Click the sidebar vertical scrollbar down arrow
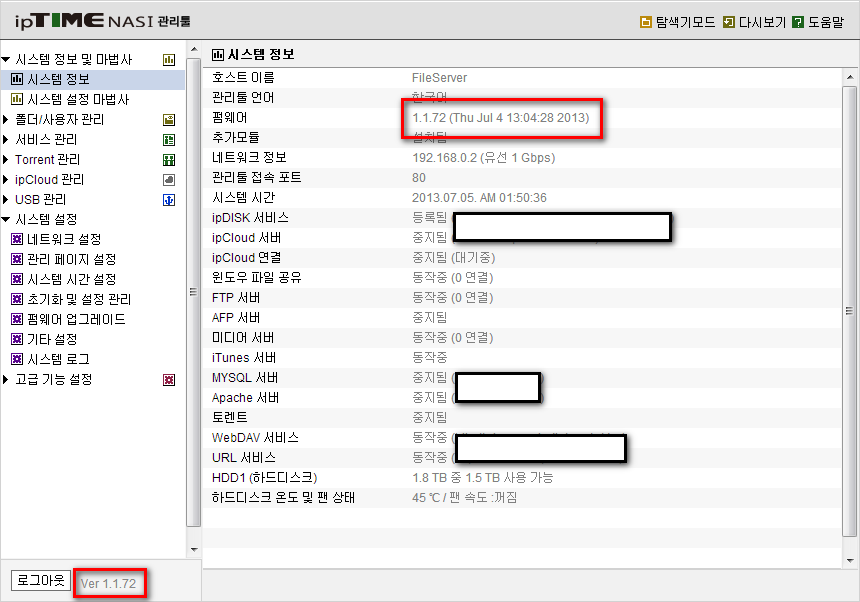The width and height of the screenshot is (860, 602). tap(194, 549)
